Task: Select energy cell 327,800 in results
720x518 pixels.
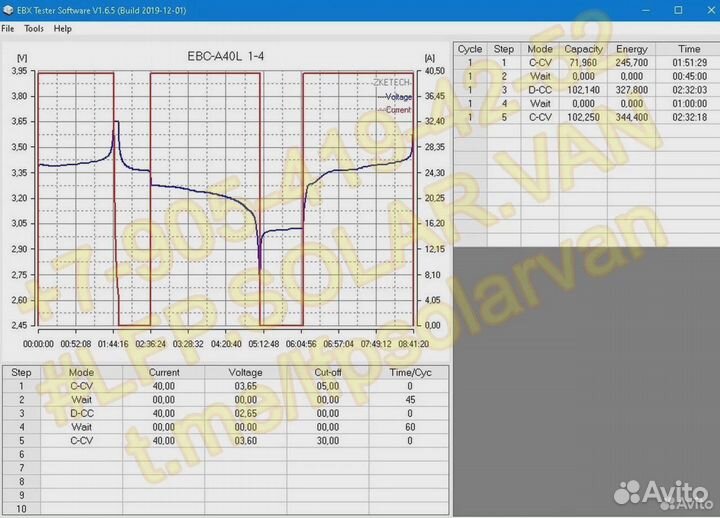Action: [631, 90]
